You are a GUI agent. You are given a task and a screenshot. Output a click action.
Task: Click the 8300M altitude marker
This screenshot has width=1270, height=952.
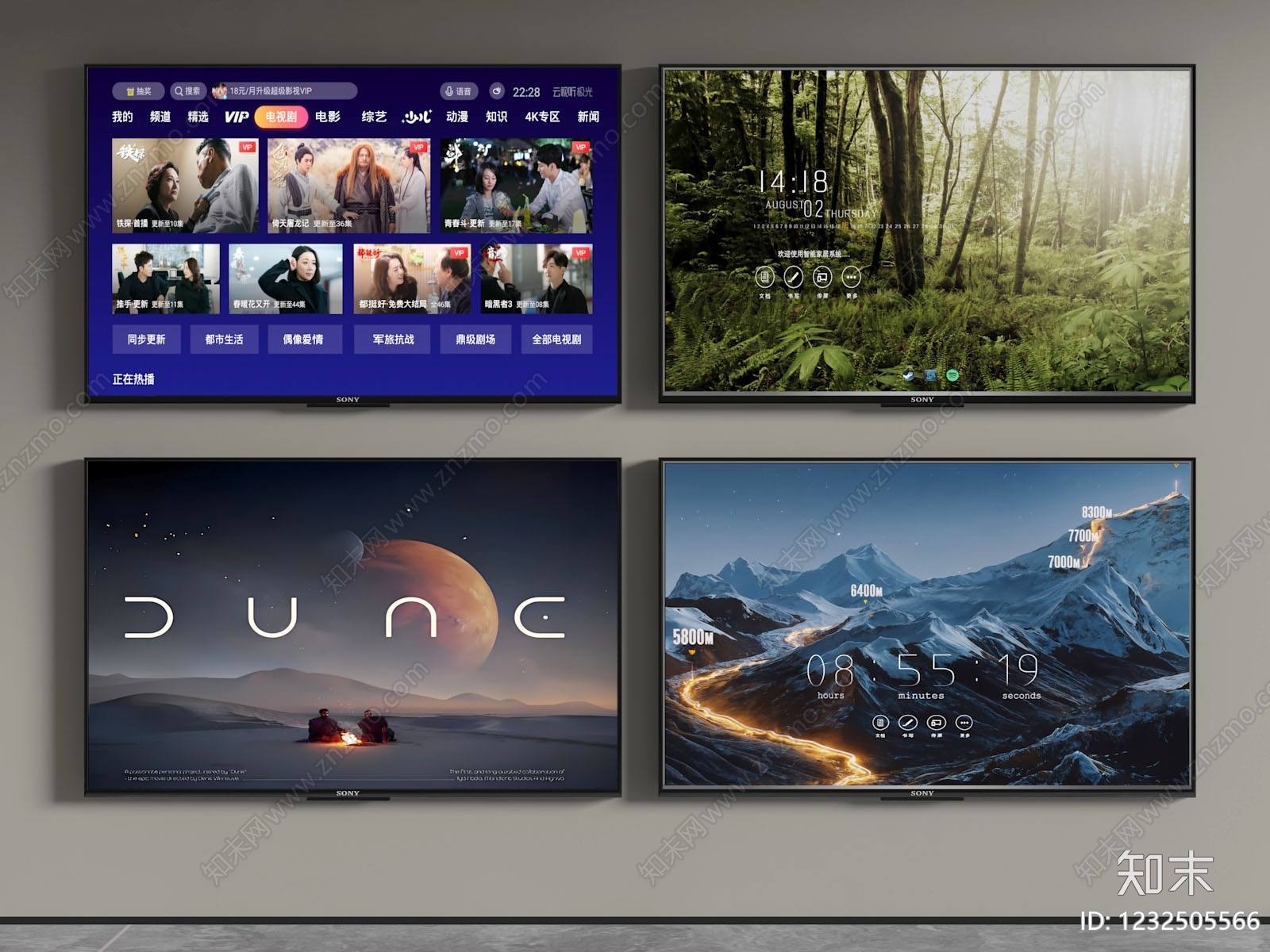pos(1097,512)
